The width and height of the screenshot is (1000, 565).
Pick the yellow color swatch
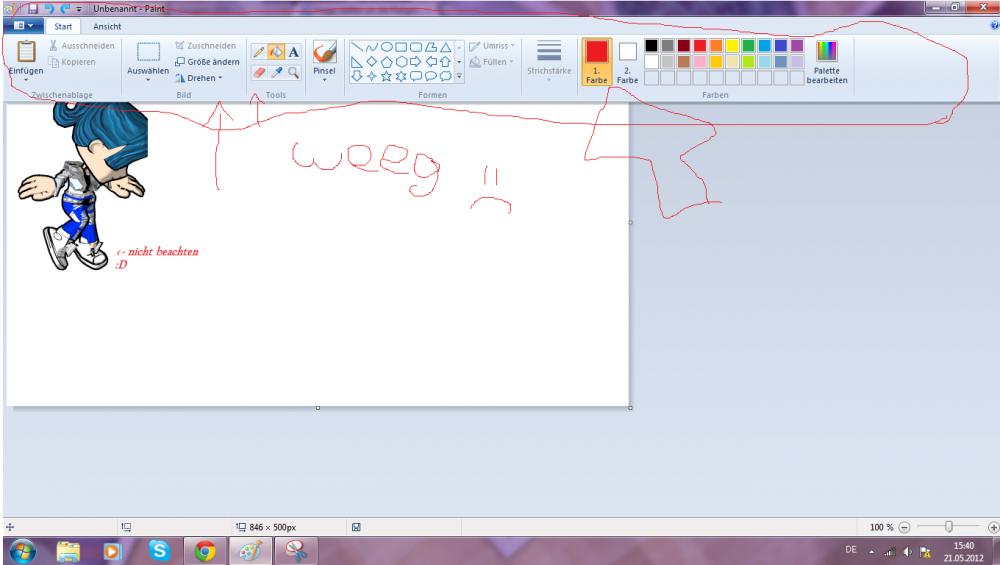click(x=732, y=46)
